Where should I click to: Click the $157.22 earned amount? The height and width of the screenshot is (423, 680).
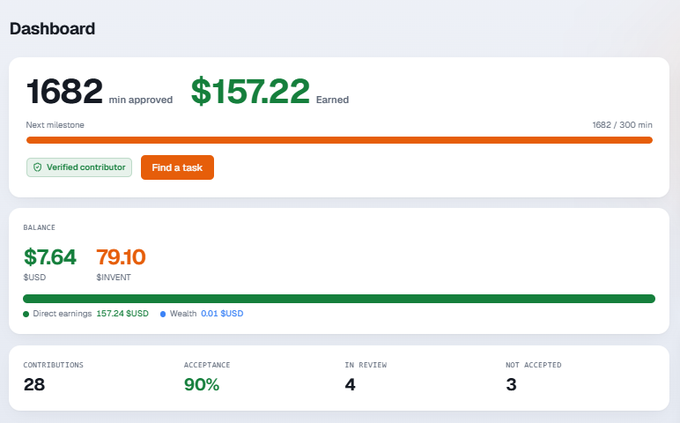[250, 91]
